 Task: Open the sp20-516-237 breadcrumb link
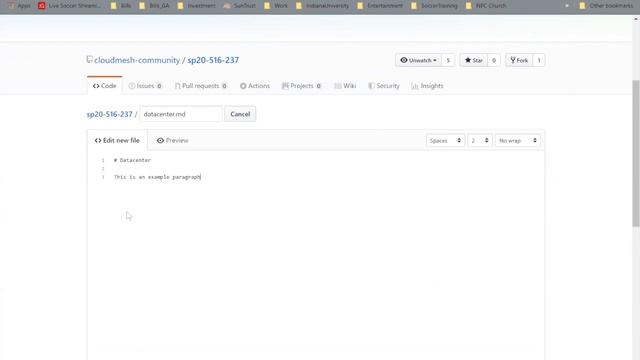coord(109,114)
